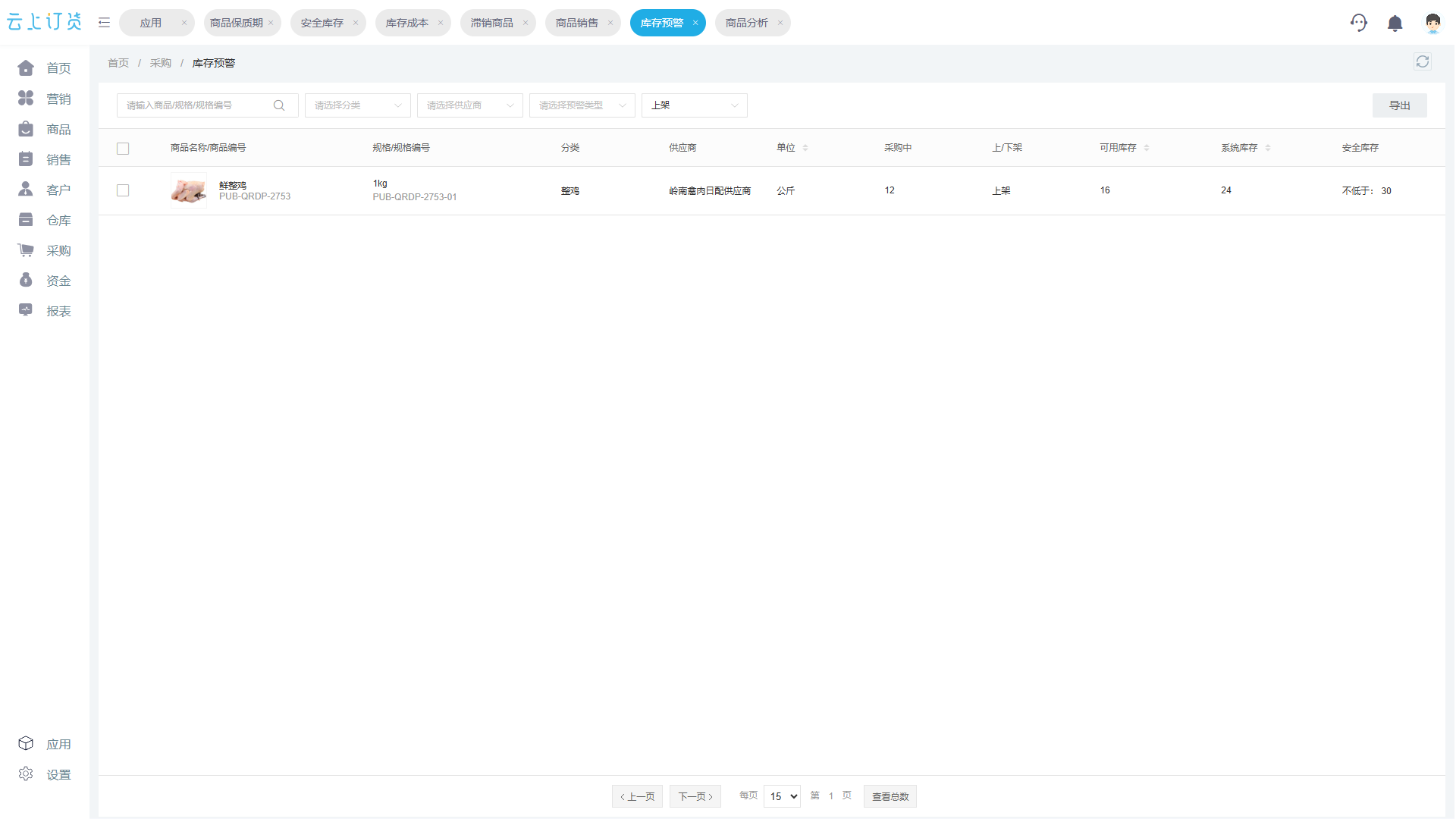
Task: Open 采购 sidebar section
Action: pos(45,250)
